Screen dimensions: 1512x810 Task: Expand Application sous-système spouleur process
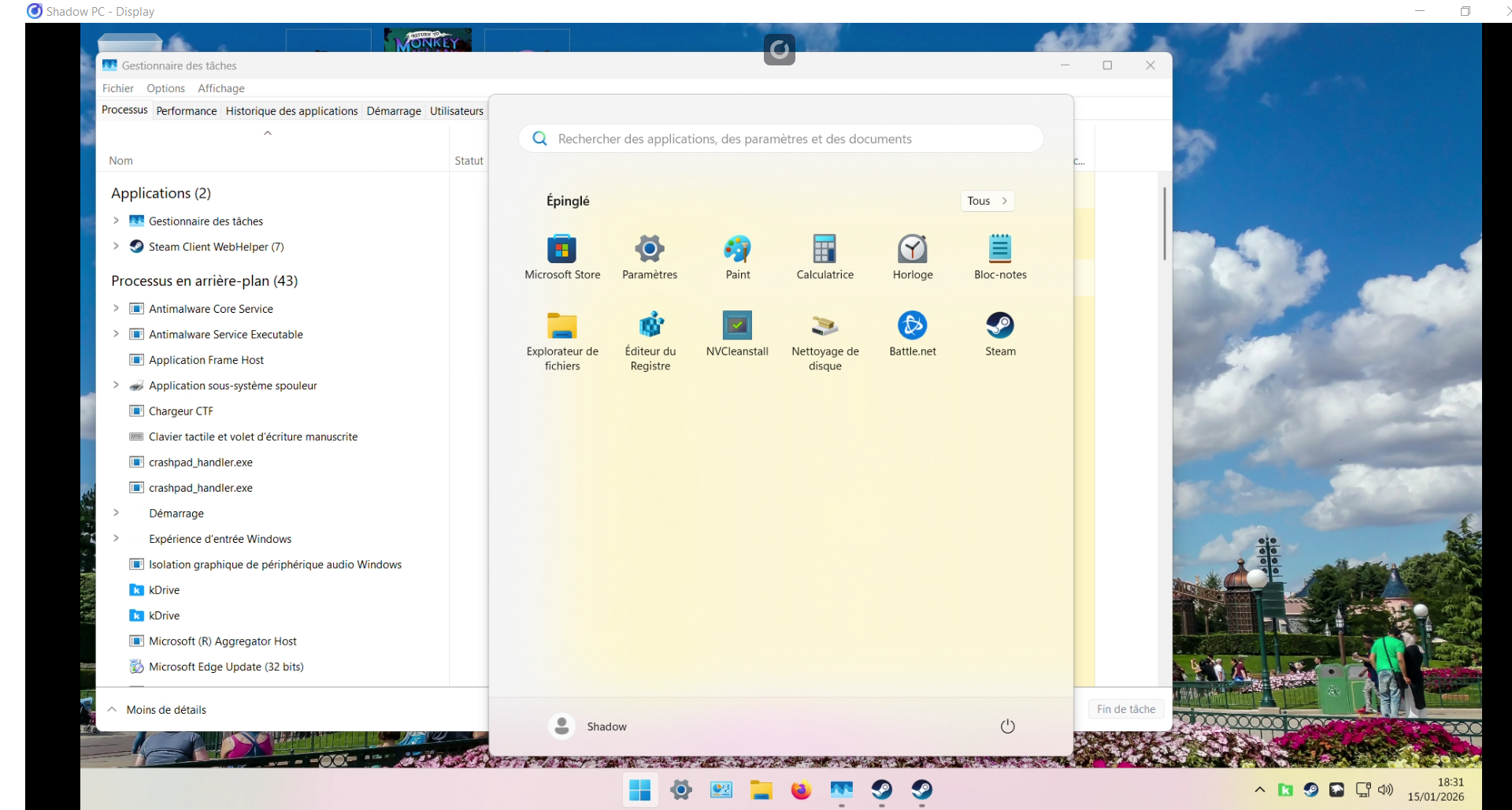[x=116, y=385]
